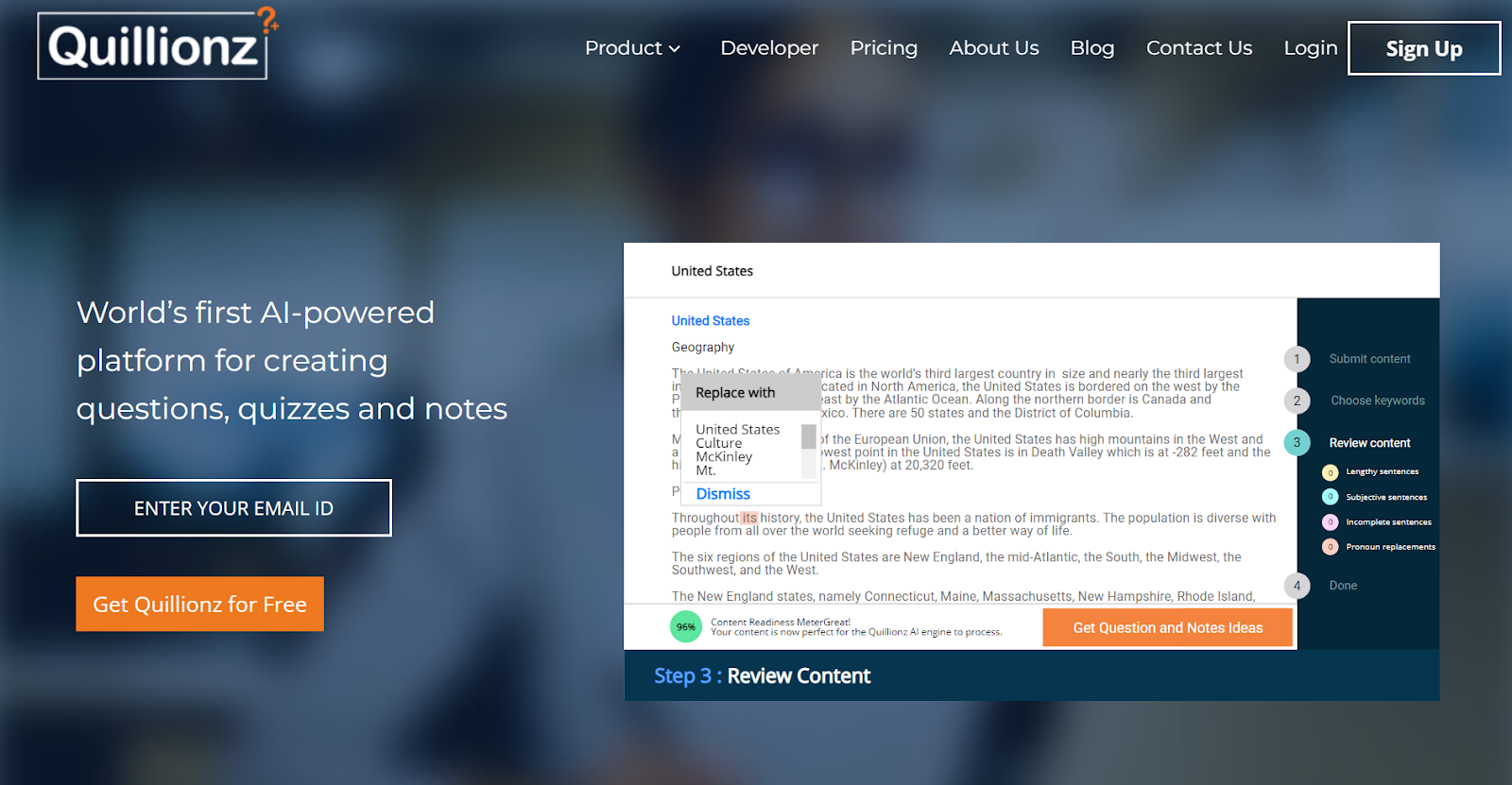Click the Pronoun replacements label
The width and height of the screenshot is (1512, 785).
click(x=1390, y=547)
